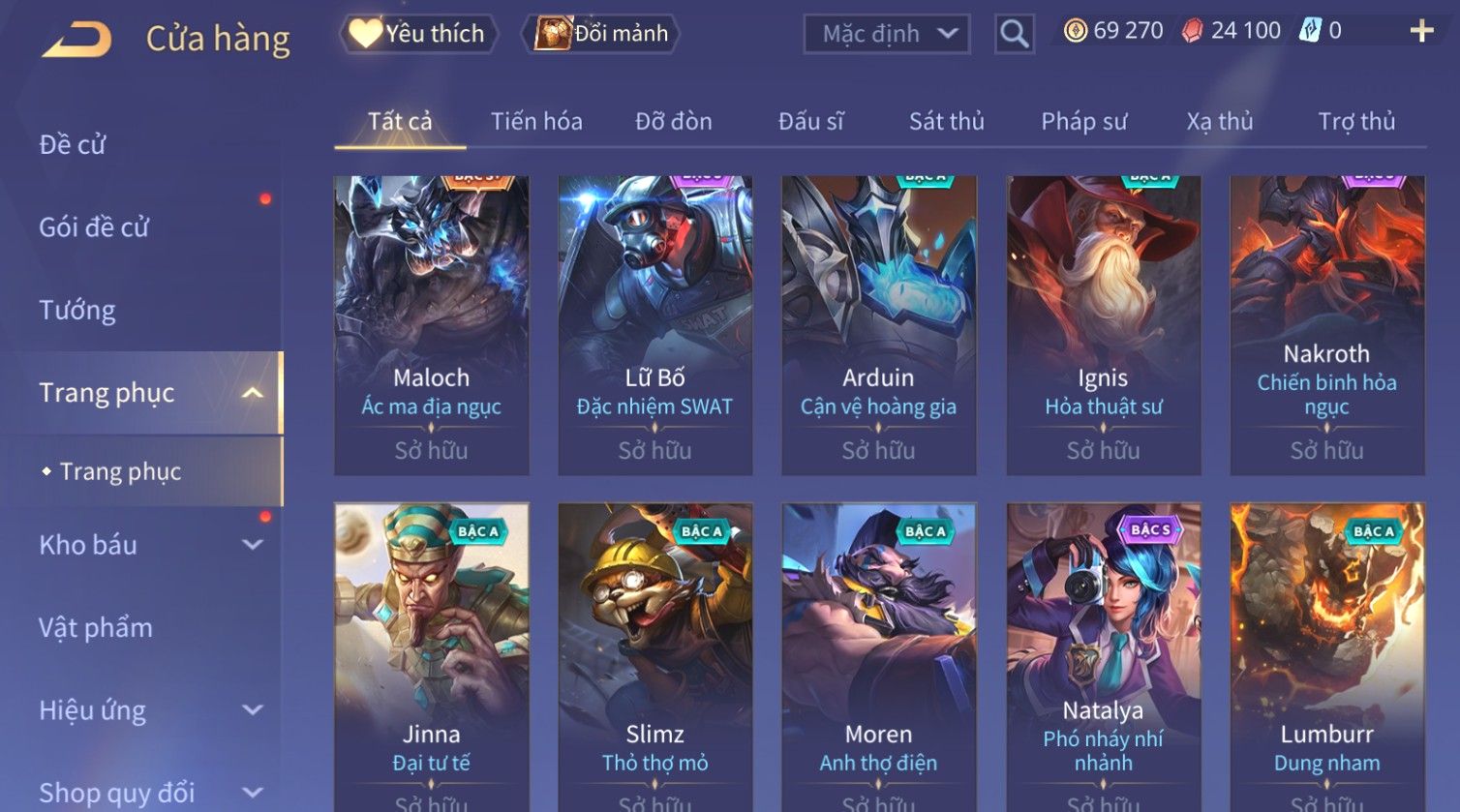Click the red ruby currency icon

click(1193, 31)
